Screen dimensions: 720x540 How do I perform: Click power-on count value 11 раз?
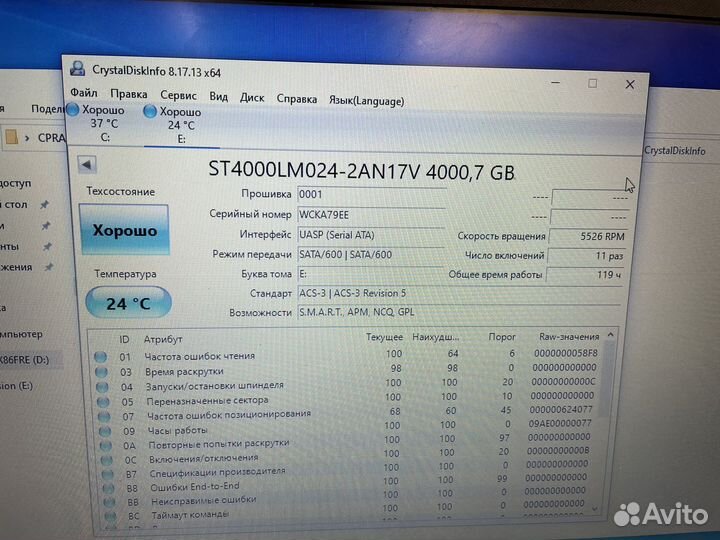coord(585,256)
